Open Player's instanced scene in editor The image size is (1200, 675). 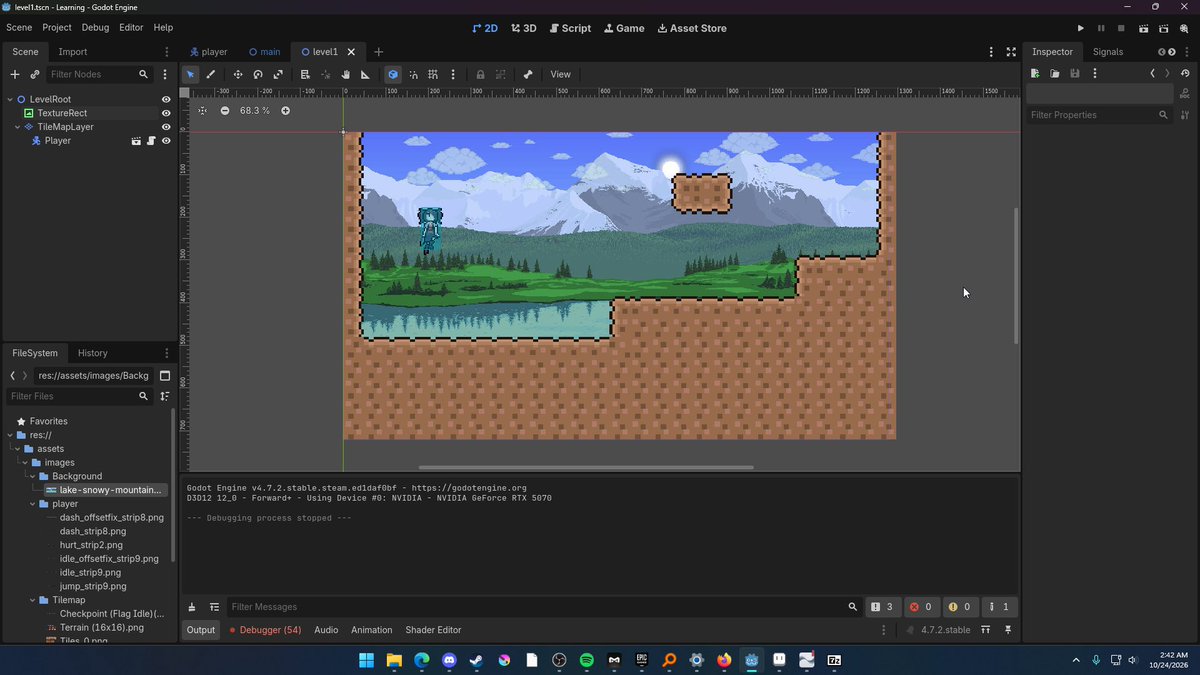pyautogui.click(x=136, y=141)
